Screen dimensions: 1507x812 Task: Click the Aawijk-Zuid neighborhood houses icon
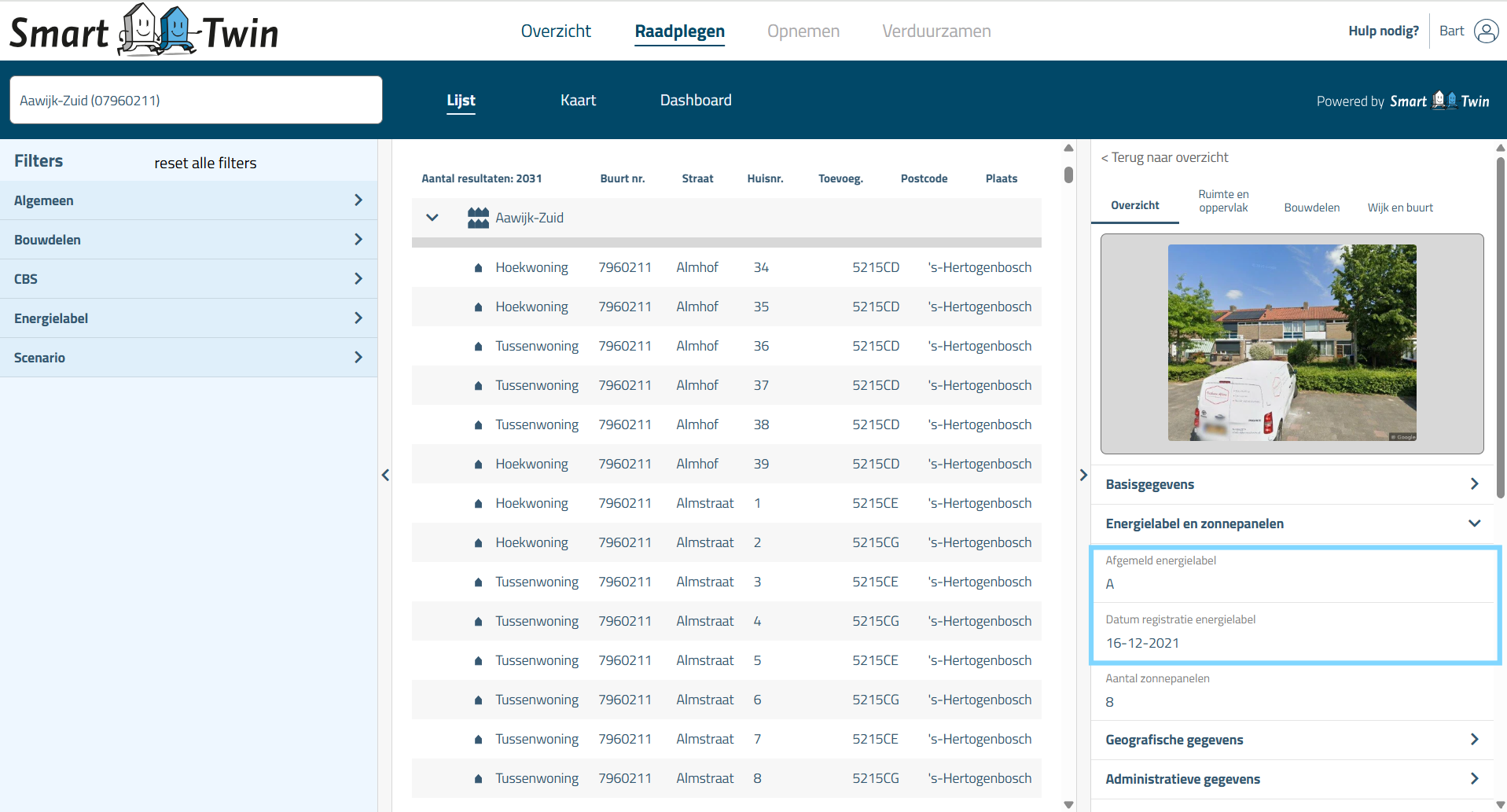(478, 218)
